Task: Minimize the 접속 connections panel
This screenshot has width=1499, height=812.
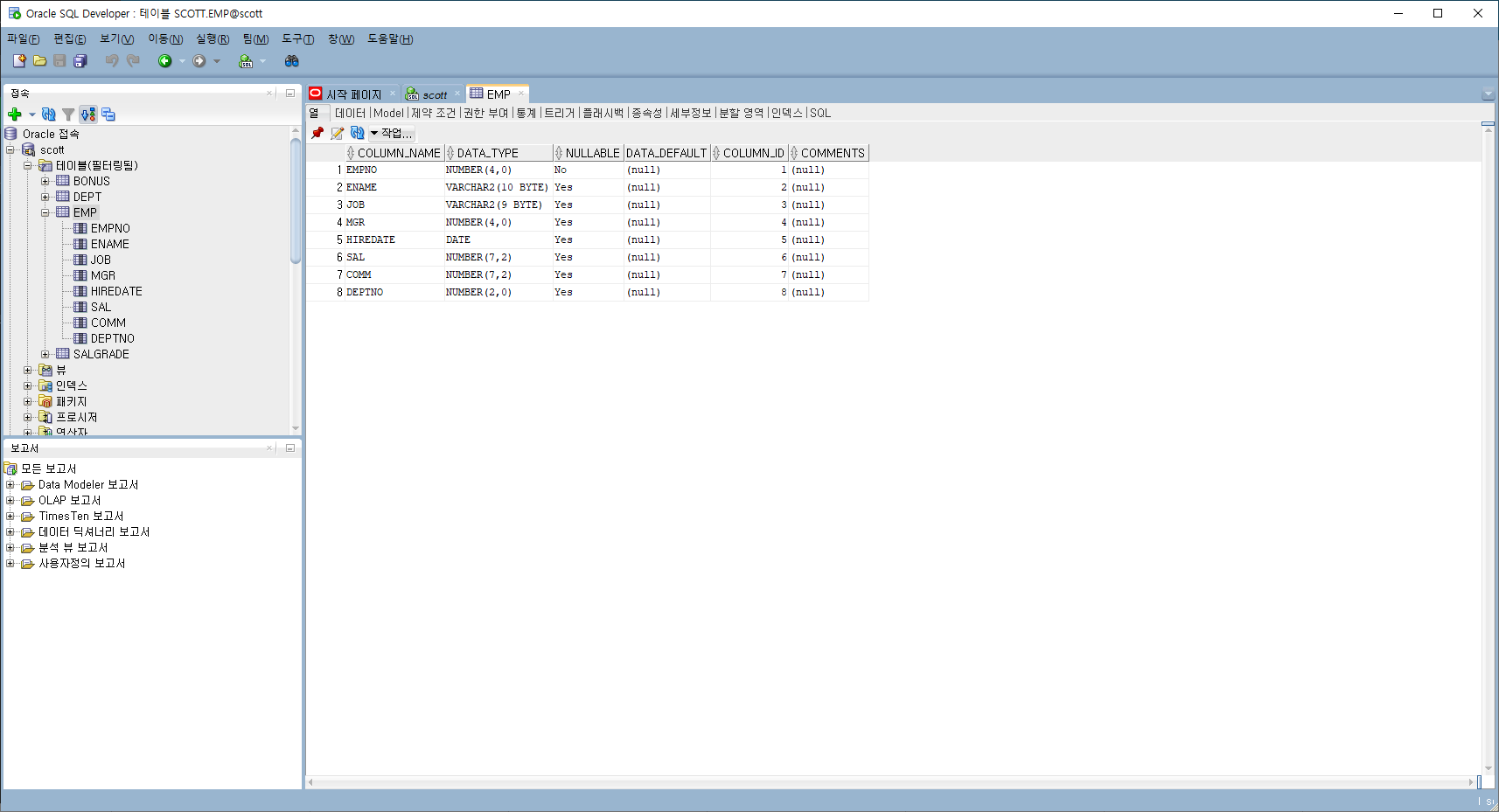Action: point(290,93)
